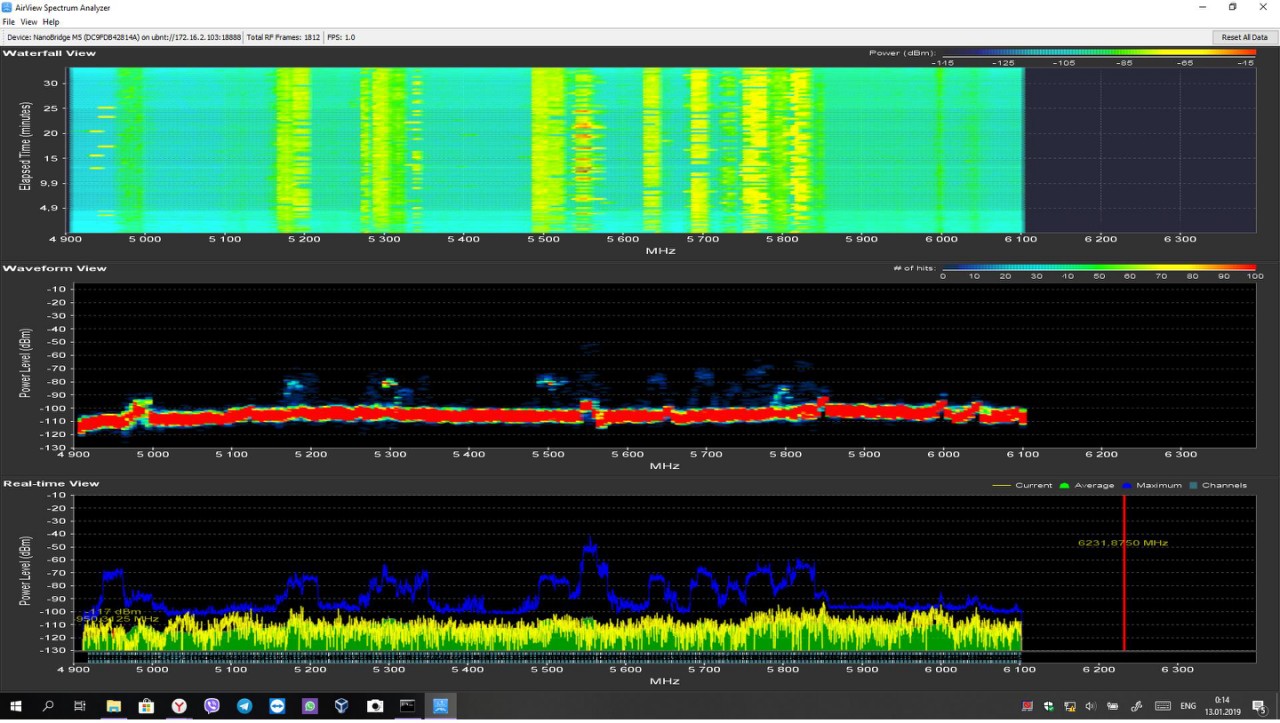Click the AirView icon in the taskbar
The width and height of the screenshot is (1280, 723).
point(440,706)
